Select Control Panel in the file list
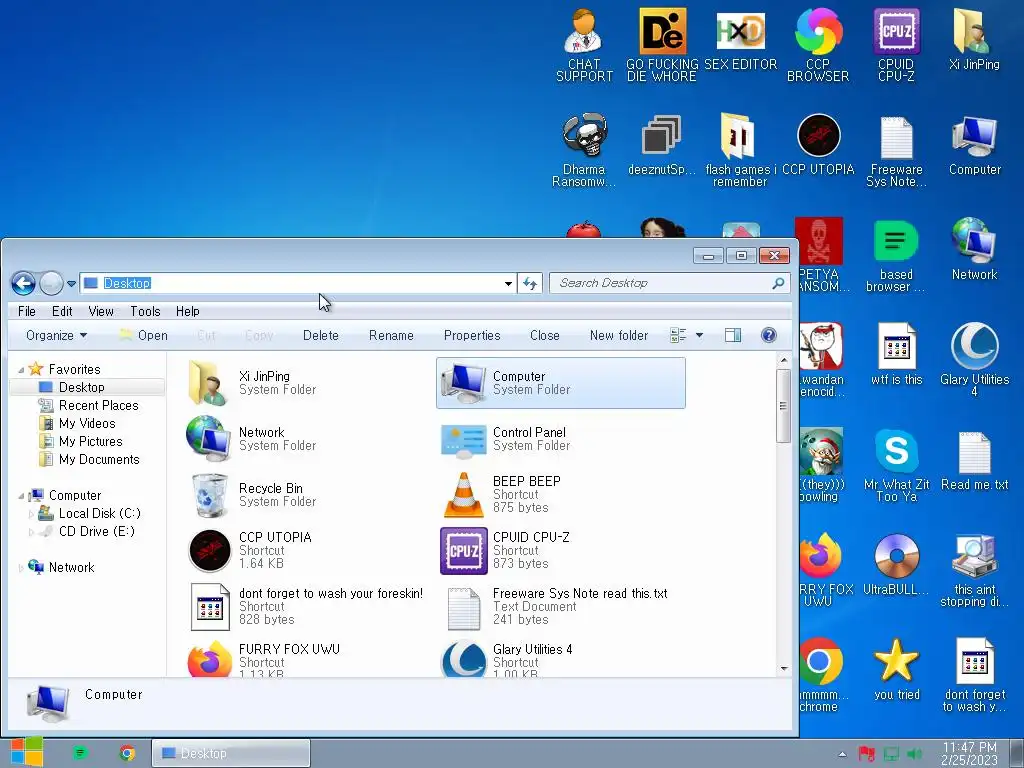 (505, 439)
